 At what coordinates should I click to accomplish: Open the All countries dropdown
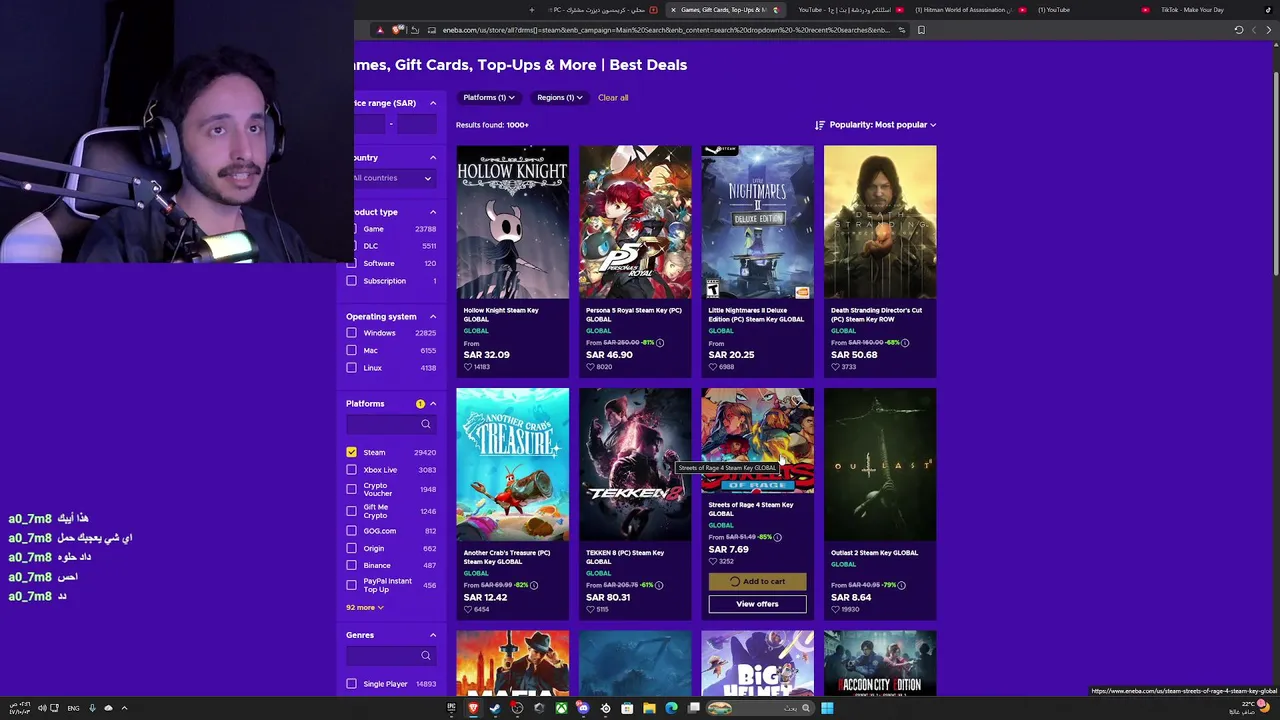tap(392, 178)
